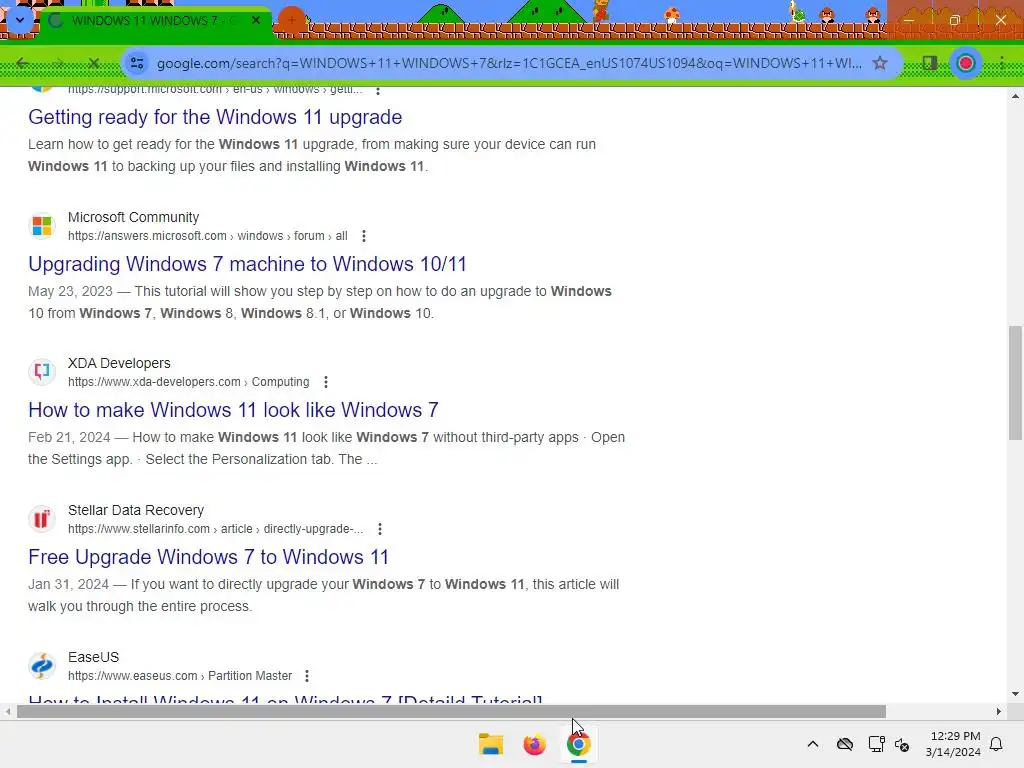The width and height of the screenshot is (1024, 768).
Task: Open muted volume tray icon
Action: (x=903, y=744)
